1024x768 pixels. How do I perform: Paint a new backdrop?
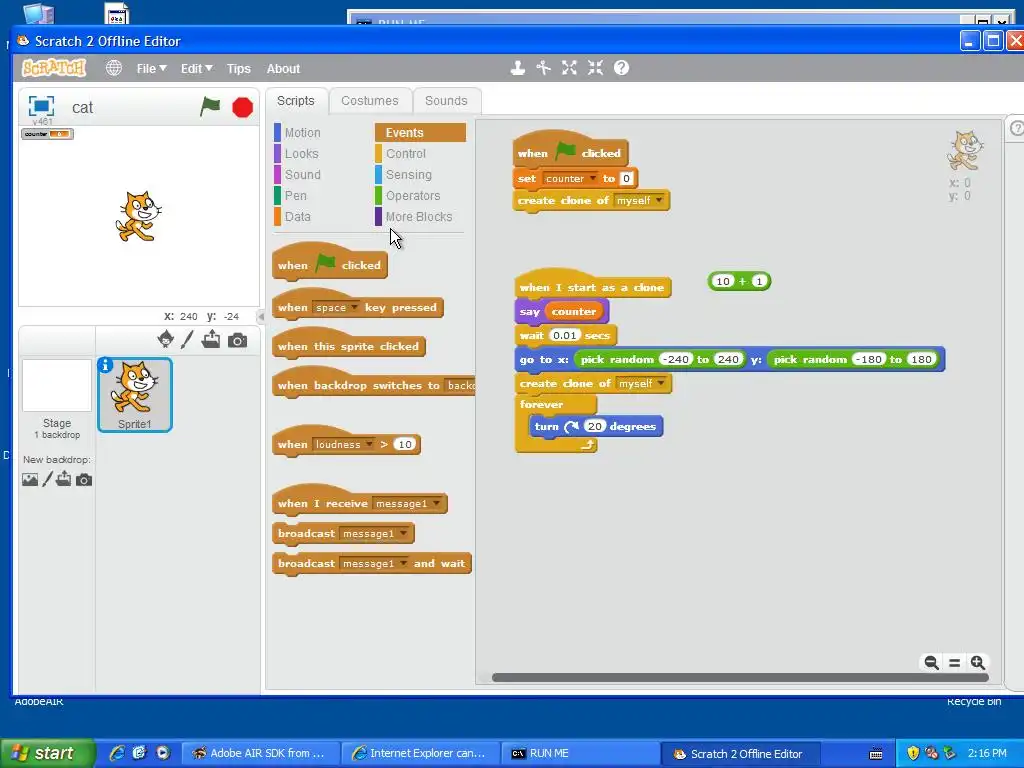[x=47, y=480]
